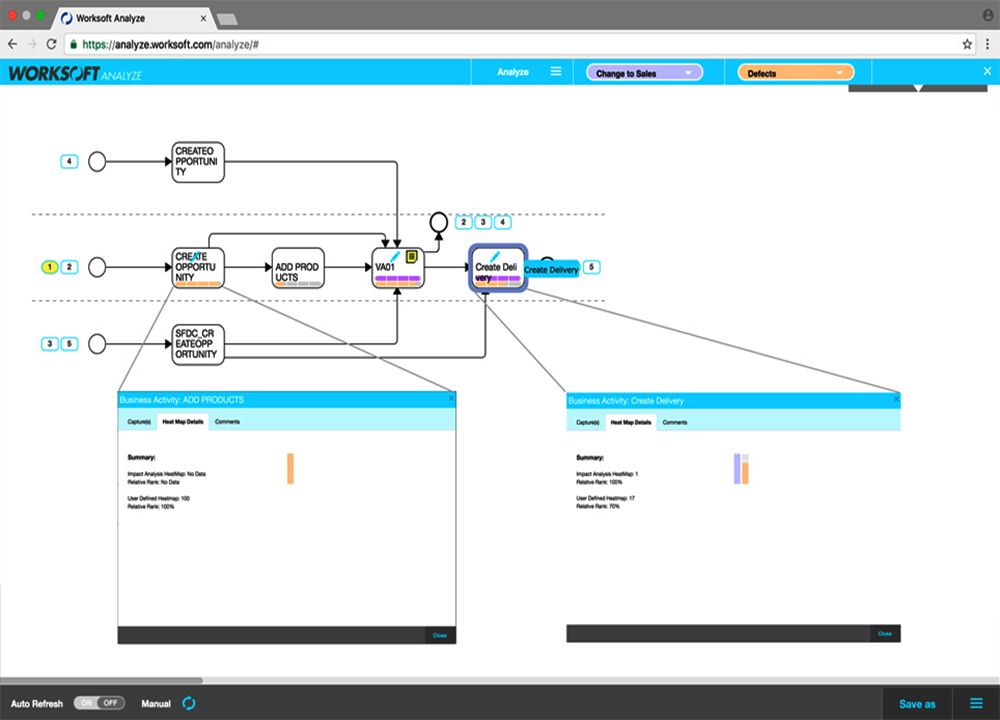Click path badge 5 next to the Create Delivery label
Viewport: 1000px width, 720px height.
[x=591, y=267]
